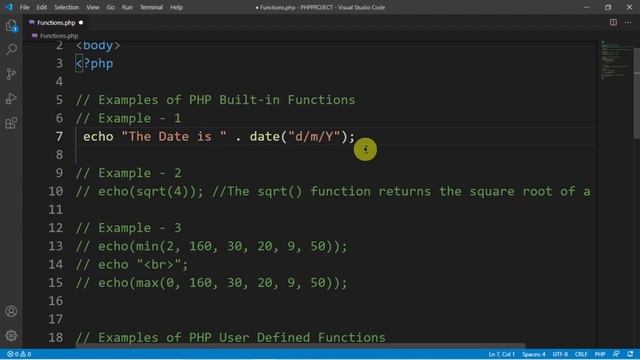Click comment "// Example - 1"

point(129,118)
